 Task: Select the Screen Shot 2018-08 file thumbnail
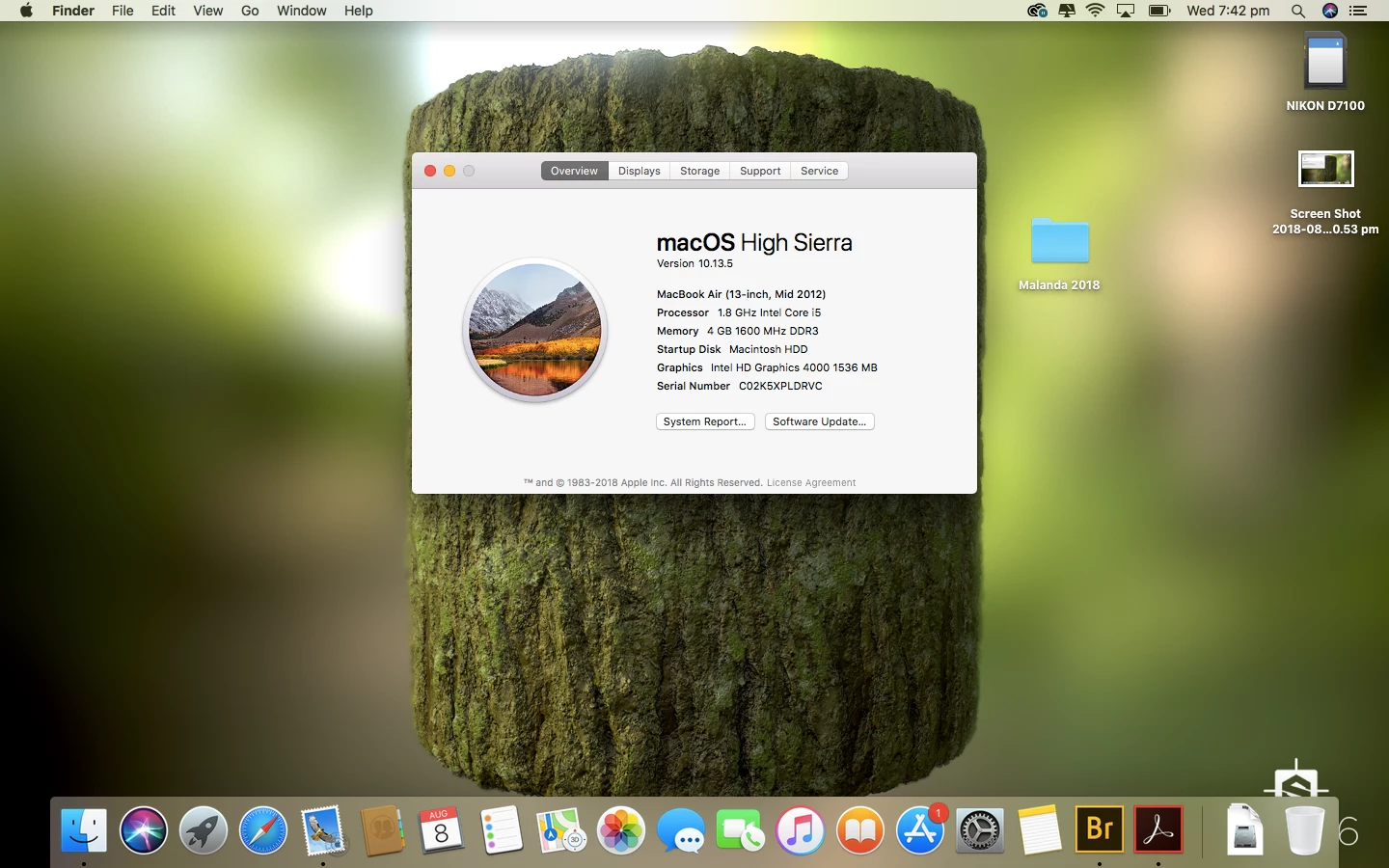[x=1325, y=169]
